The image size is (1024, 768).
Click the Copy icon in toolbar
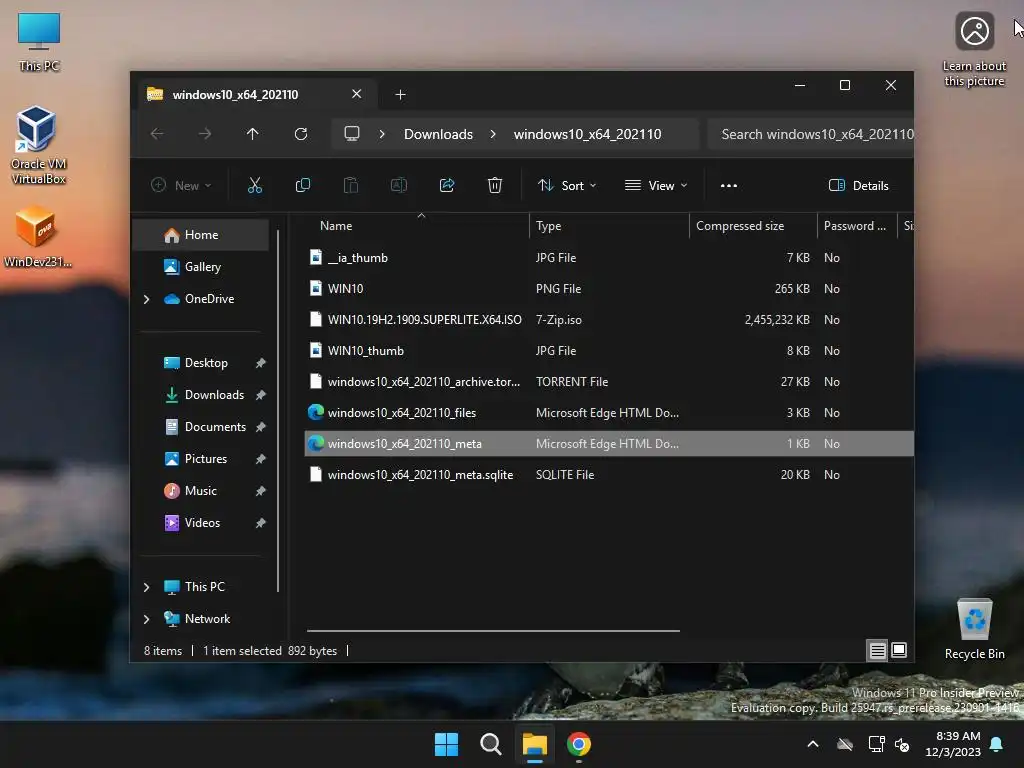[x=302, y=185]
